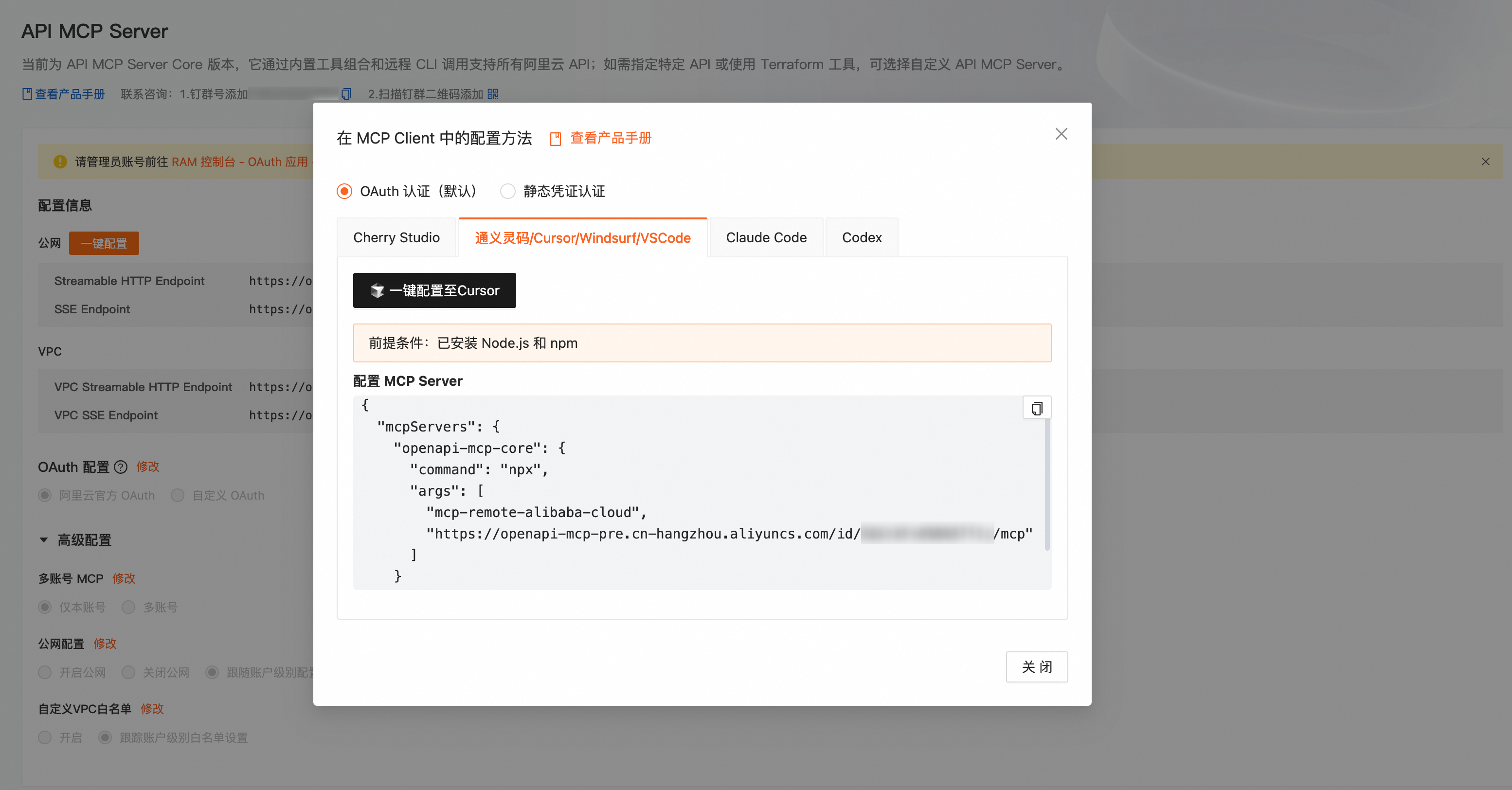Click the 公网 一键配置 button
This screenshot has width=1512, height=790.
tap(104, 243)
